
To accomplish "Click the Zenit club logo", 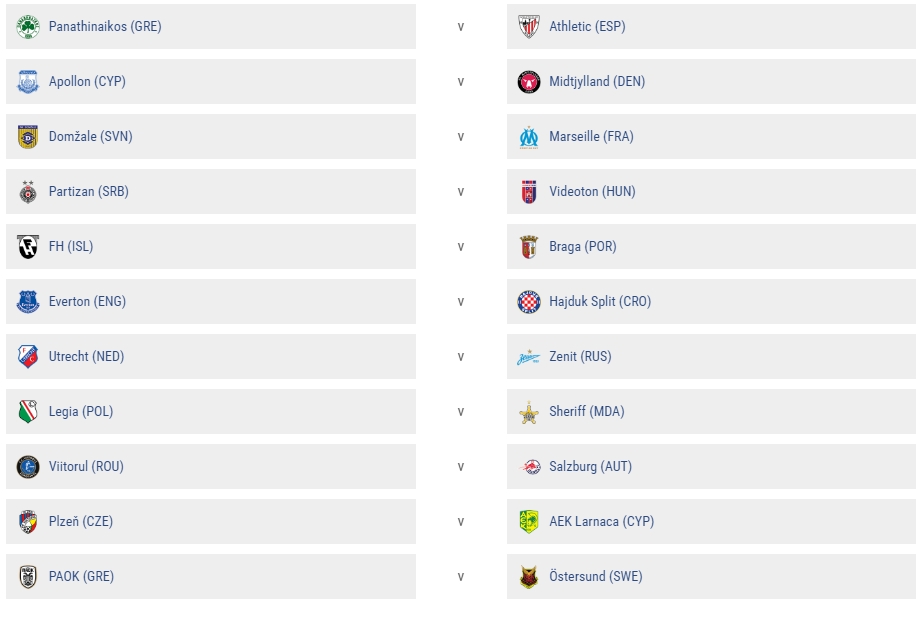I will [529, 357].
